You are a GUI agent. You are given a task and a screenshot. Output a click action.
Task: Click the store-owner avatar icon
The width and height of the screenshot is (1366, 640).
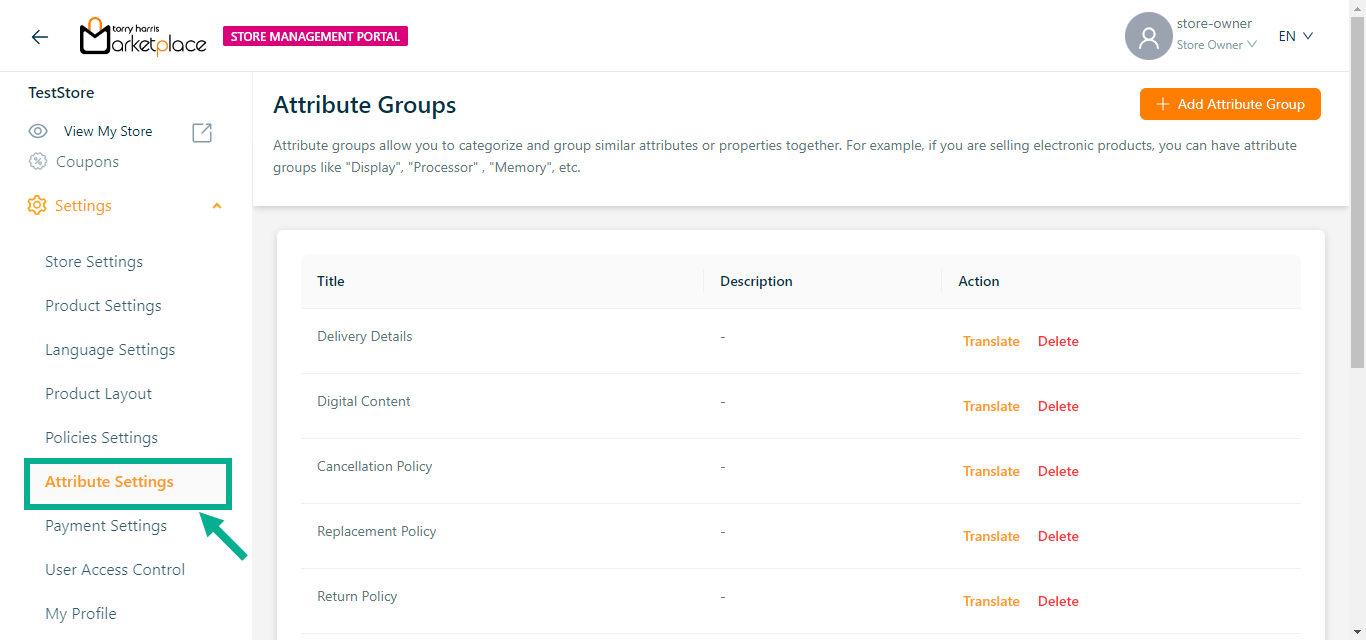coord(1148,37)
